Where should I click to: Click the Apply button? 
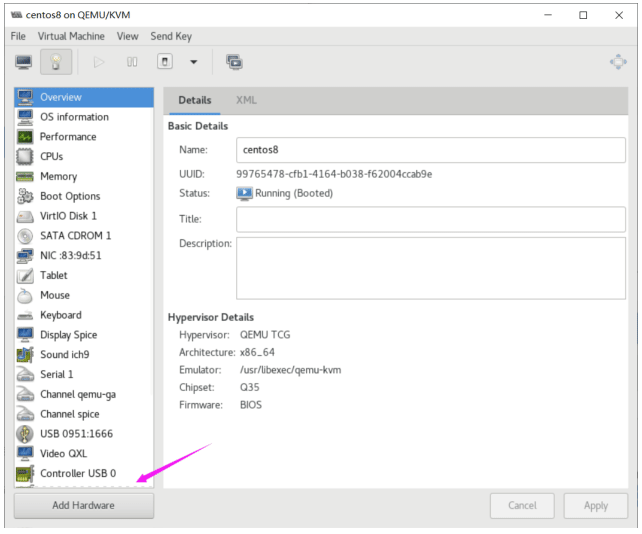(595, 506)
